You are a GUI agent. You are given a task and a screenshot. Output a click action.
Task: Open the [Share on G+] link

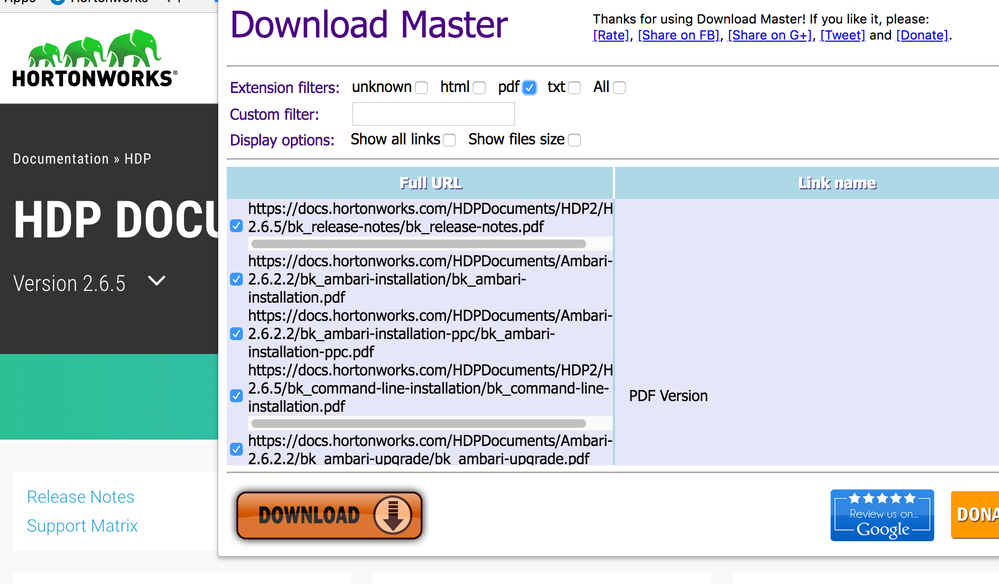[x=770, y=36]
